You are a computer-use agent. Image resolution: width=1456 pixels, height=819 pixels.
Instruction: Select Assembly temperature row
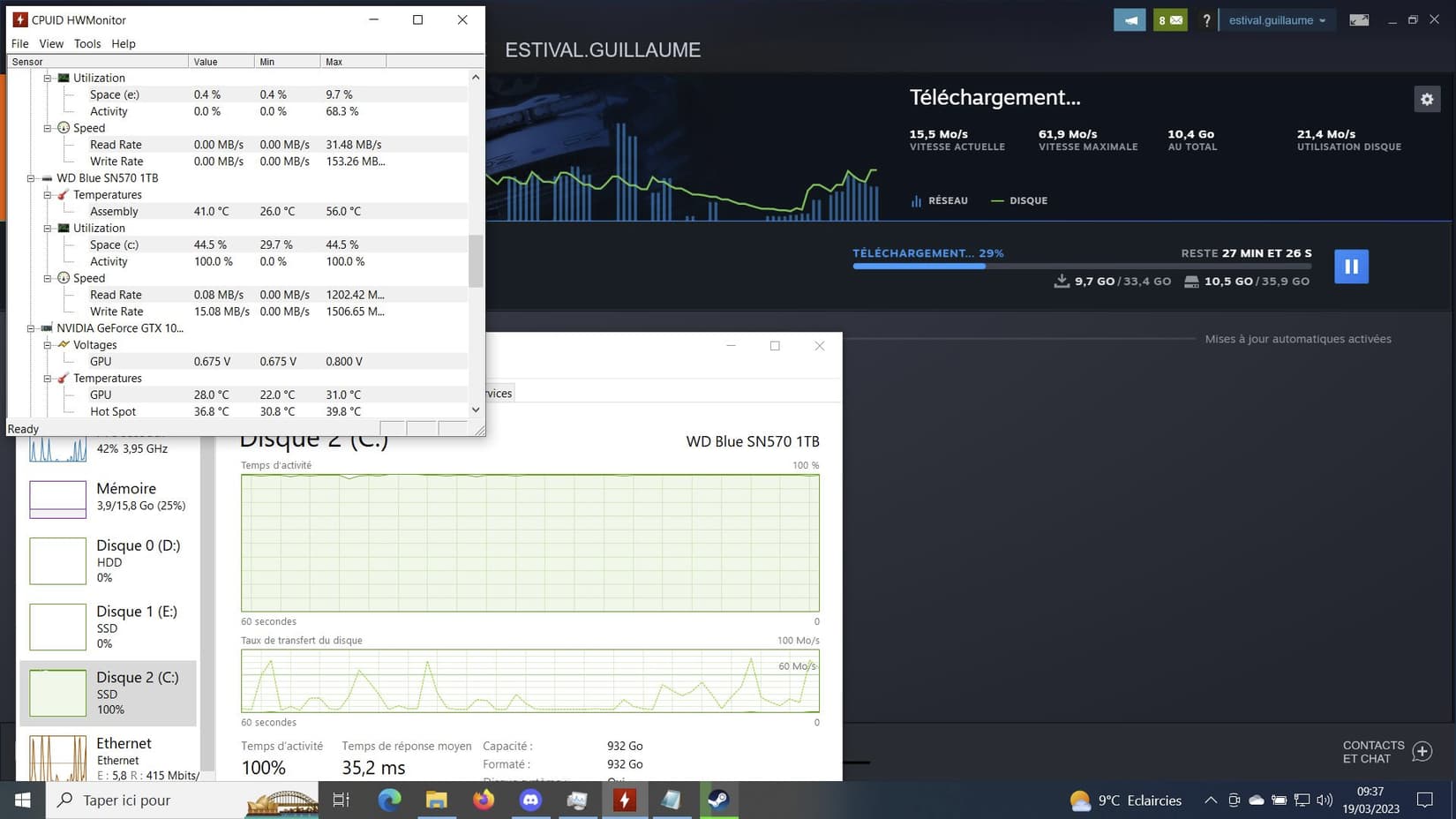tap(238, 212)
